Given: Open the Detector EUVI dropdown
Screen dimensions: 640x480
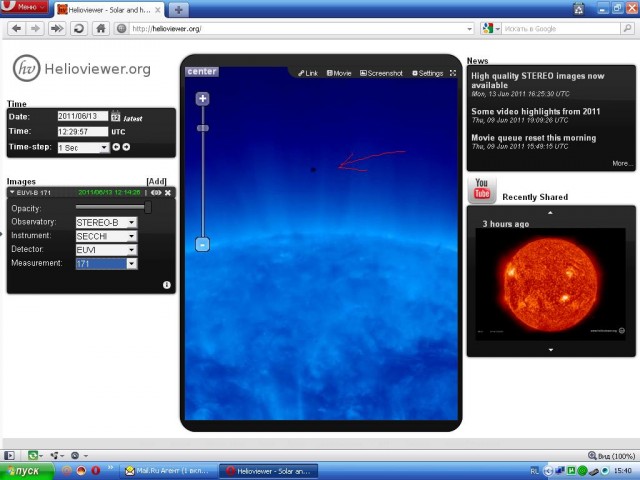Looking at the screenshot, I should (107, 250).
